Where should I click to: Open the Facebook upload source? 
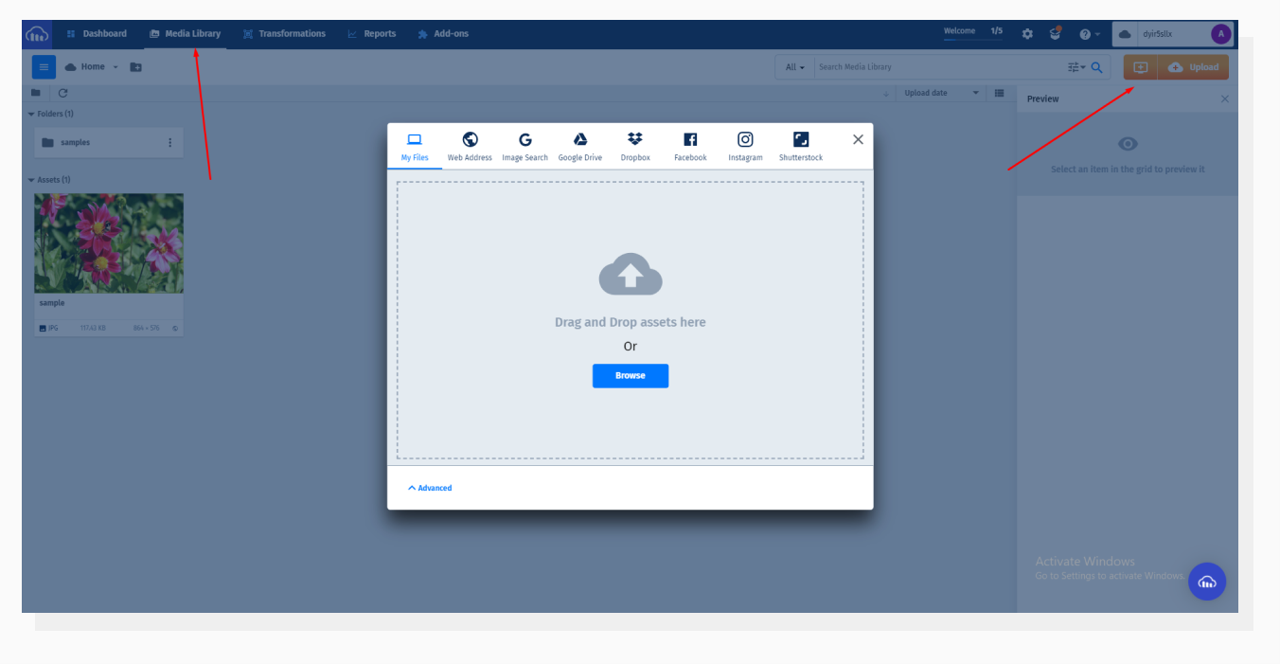[x=690, y=145]
